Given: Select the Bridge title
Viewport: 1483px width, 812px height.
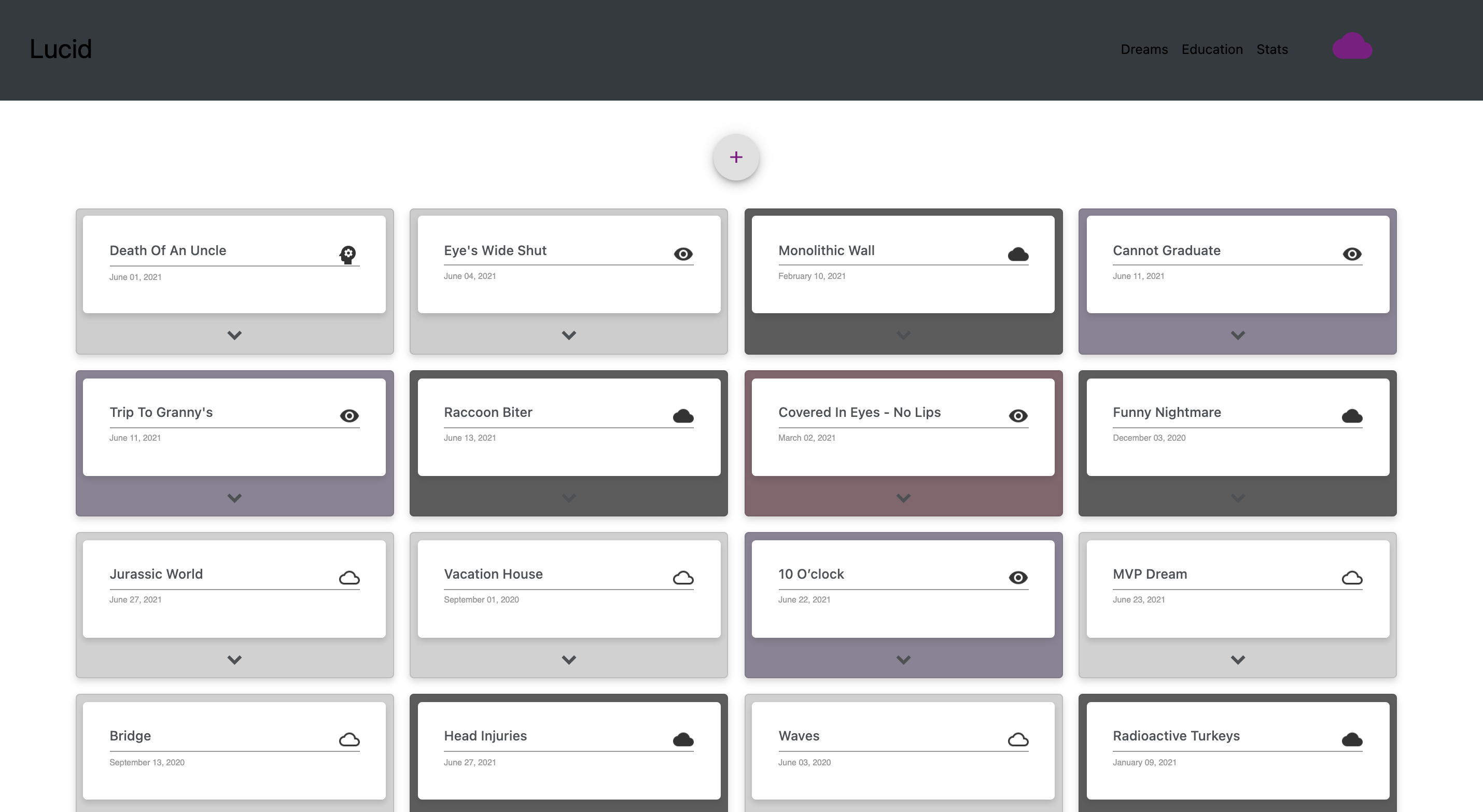Looking at the screenshot, I should tap(130, 736).
